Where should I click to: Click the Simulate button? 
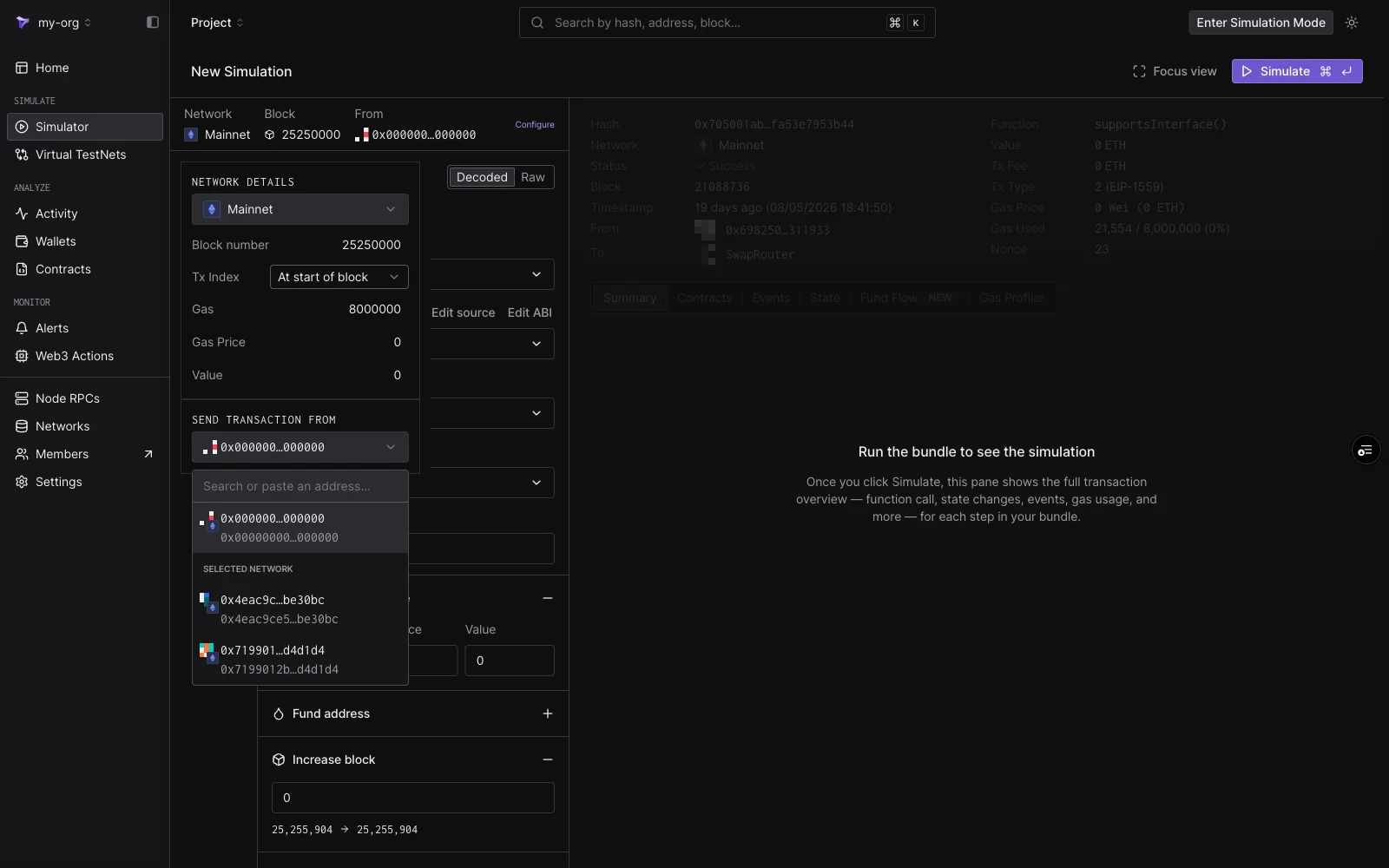pos(1297,71)
